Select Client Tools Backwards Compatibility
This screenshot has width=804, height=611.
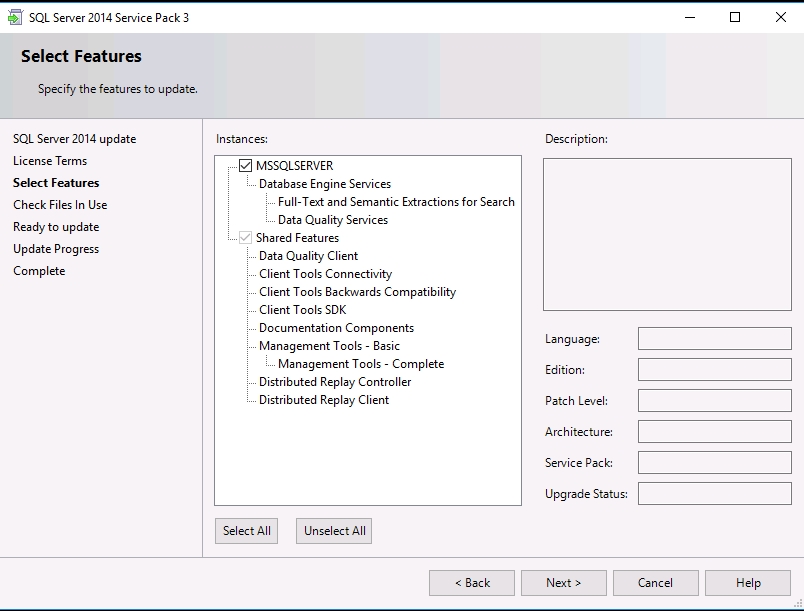[357, 292]
